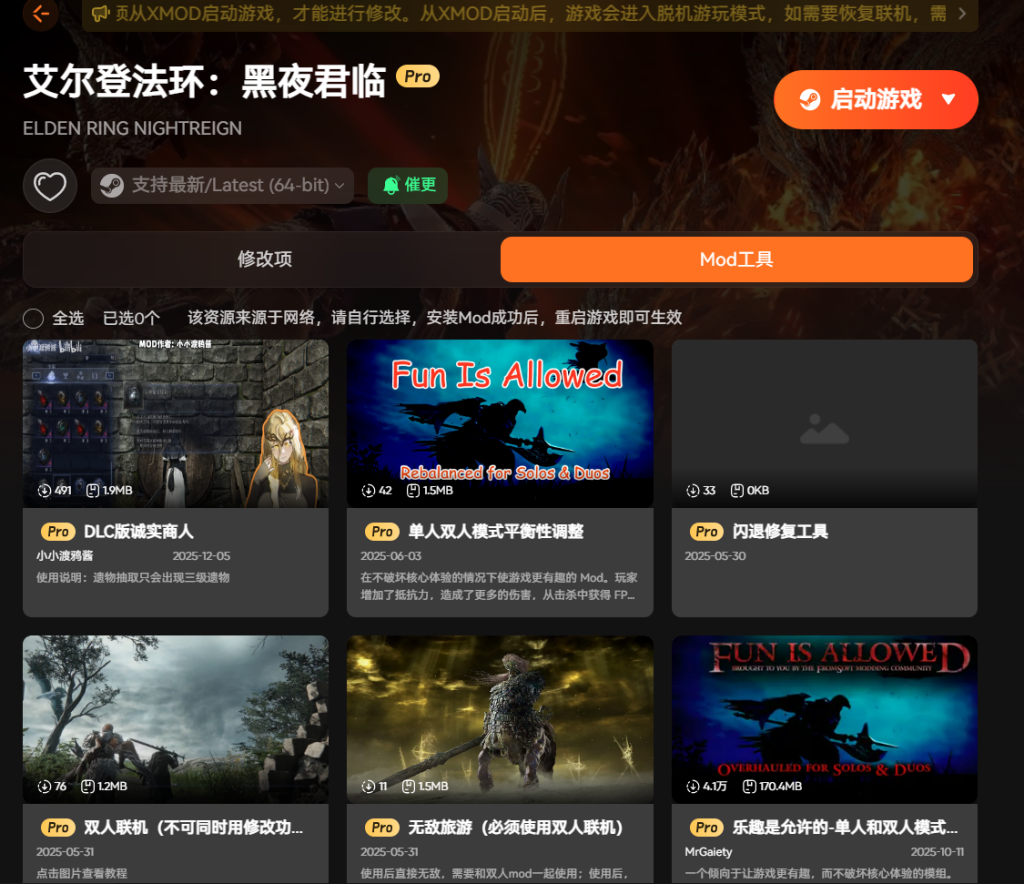Viewport: 1024px width, 884px height.
Task: Click the bell icon on 催更 button
Action: (391, 185)
